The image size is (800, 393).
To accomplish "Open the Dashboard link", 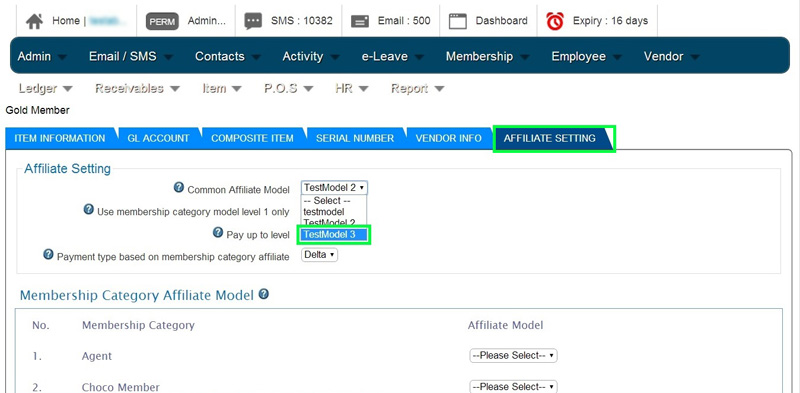I will point(502,21).
